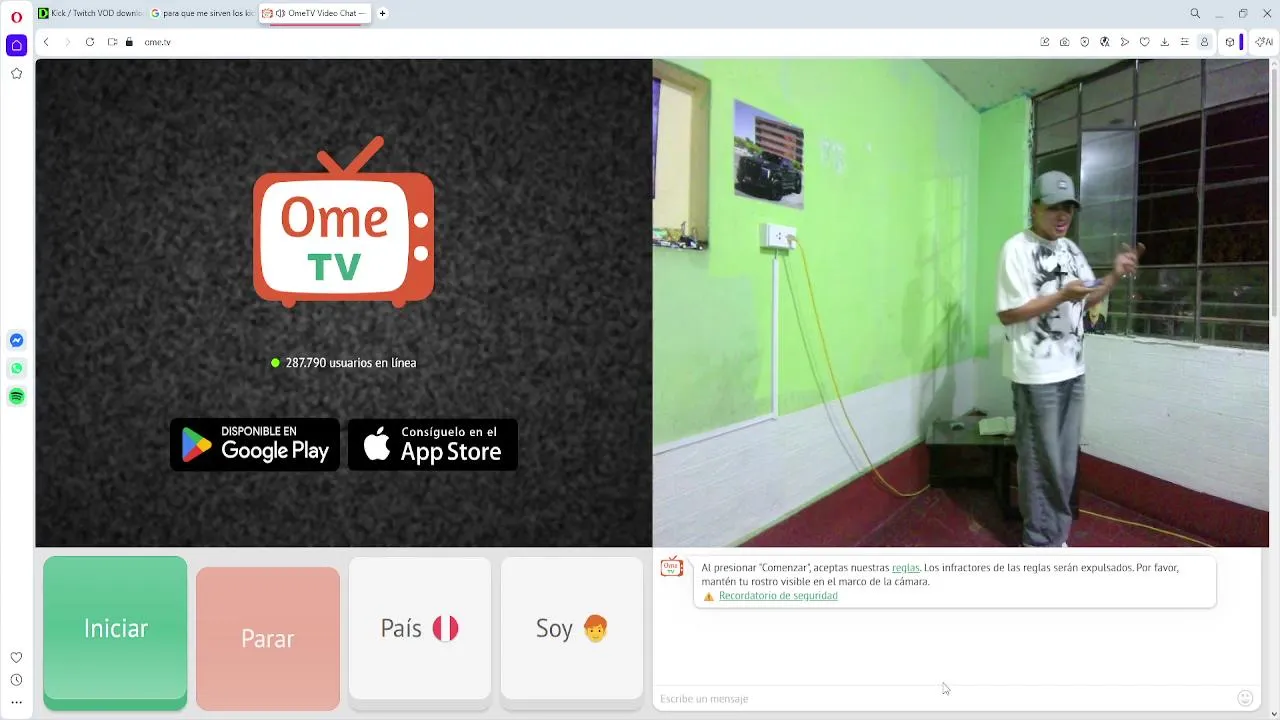Click the local webcam video preview
The width and height of the screenshot is (1280, 720).
click(960, 303)
